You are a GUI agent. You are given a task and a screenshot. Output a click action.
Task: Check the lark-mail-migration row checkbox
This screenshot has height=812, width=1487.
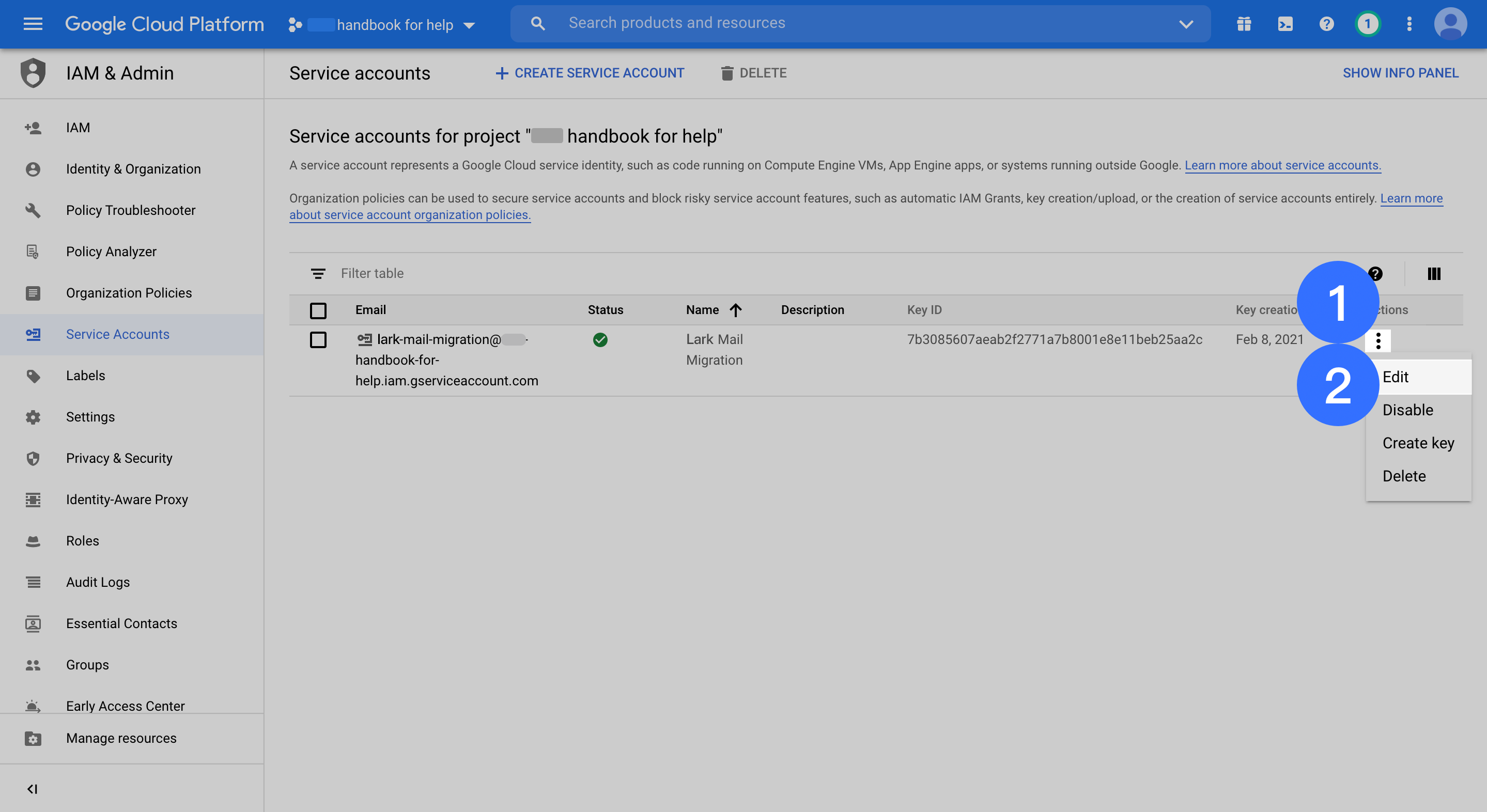coord(318,340)
